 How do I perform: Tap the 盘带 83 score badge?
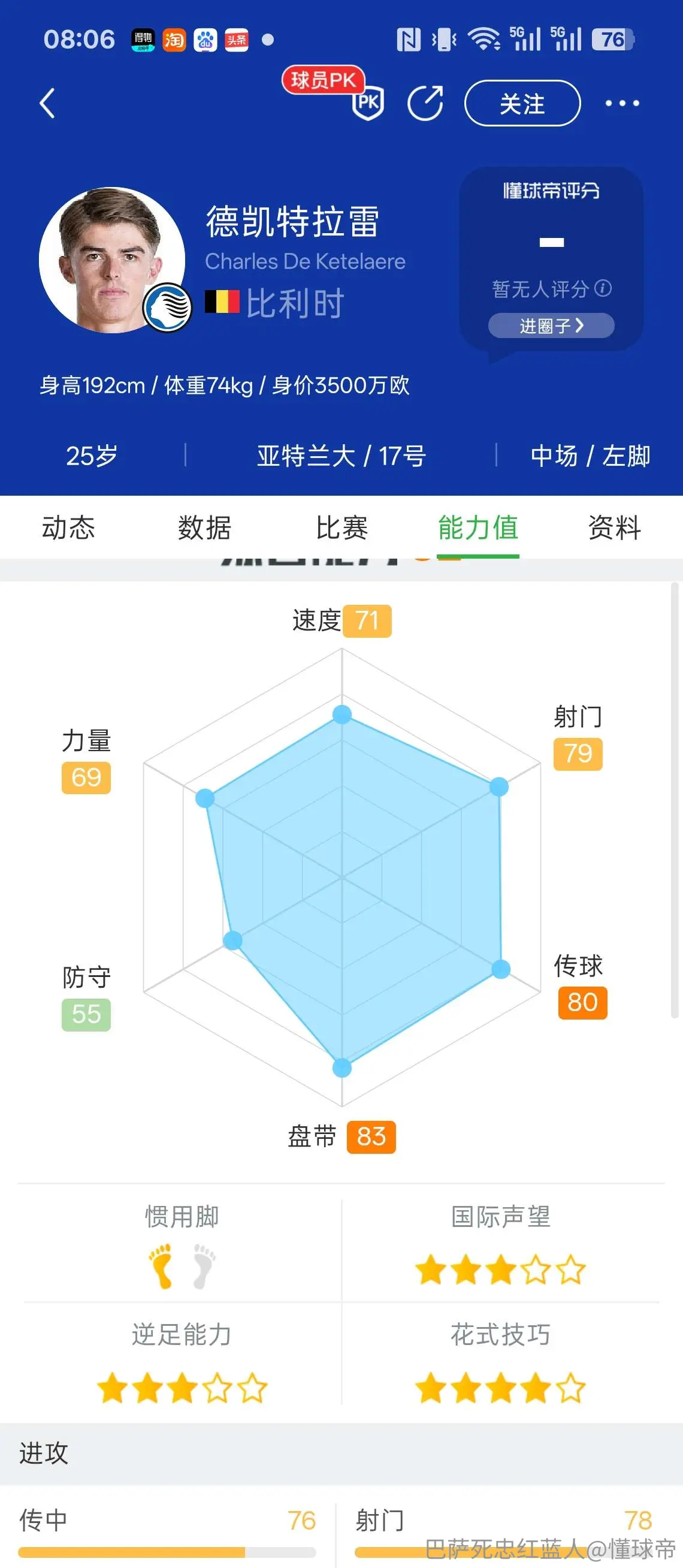[371, 1136]
